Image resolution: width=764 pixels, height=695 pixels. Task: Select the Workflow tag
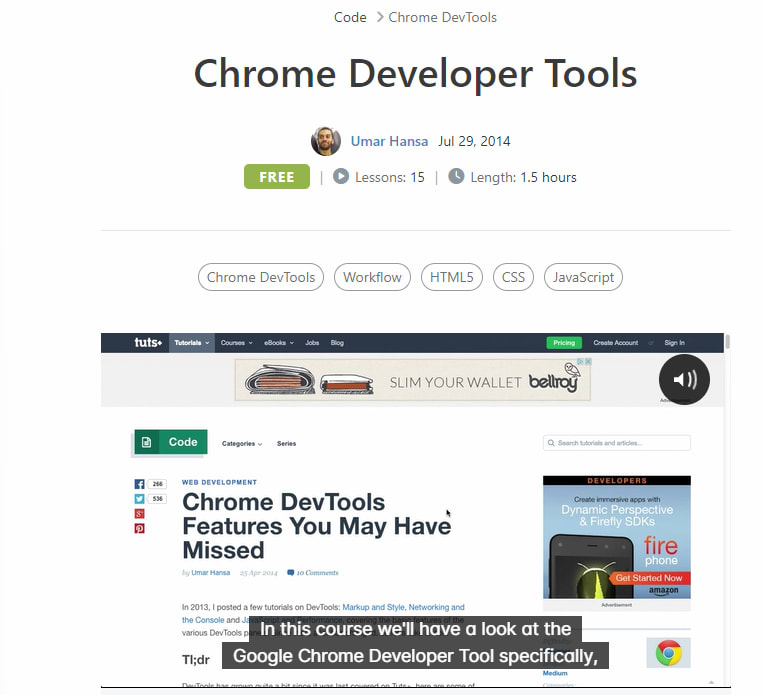pyautogui.click(x=372, y=277)
